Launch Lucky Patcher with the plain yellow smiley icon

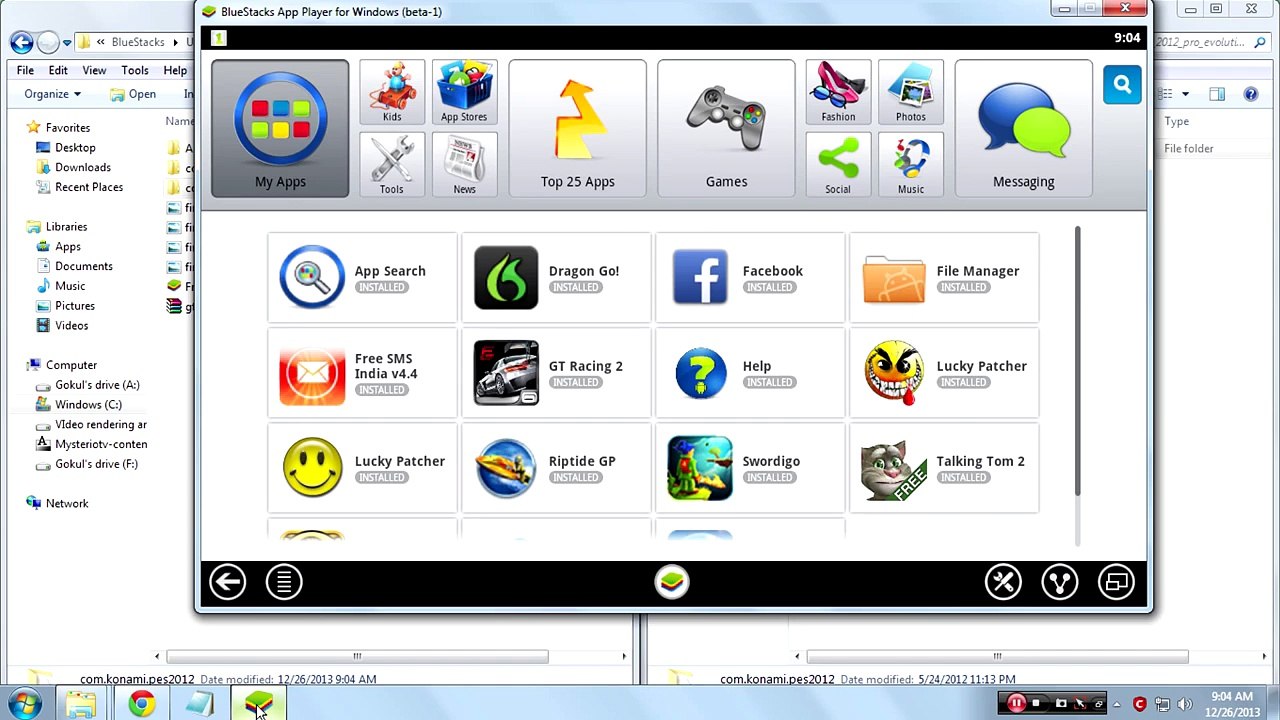(x=362, y=468)
